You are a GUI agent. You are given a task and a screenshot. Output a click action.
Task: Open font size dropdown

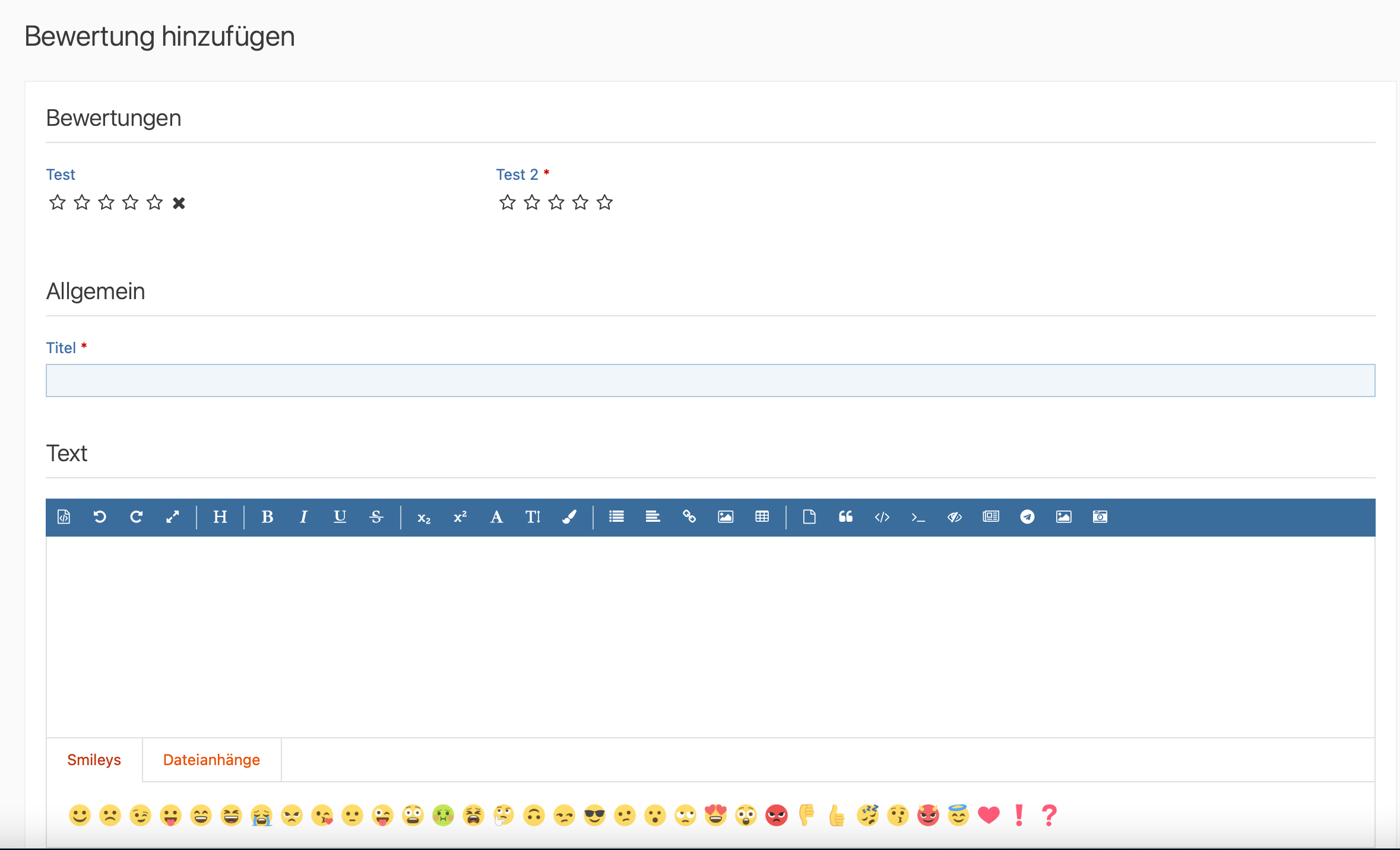point(533,517)
